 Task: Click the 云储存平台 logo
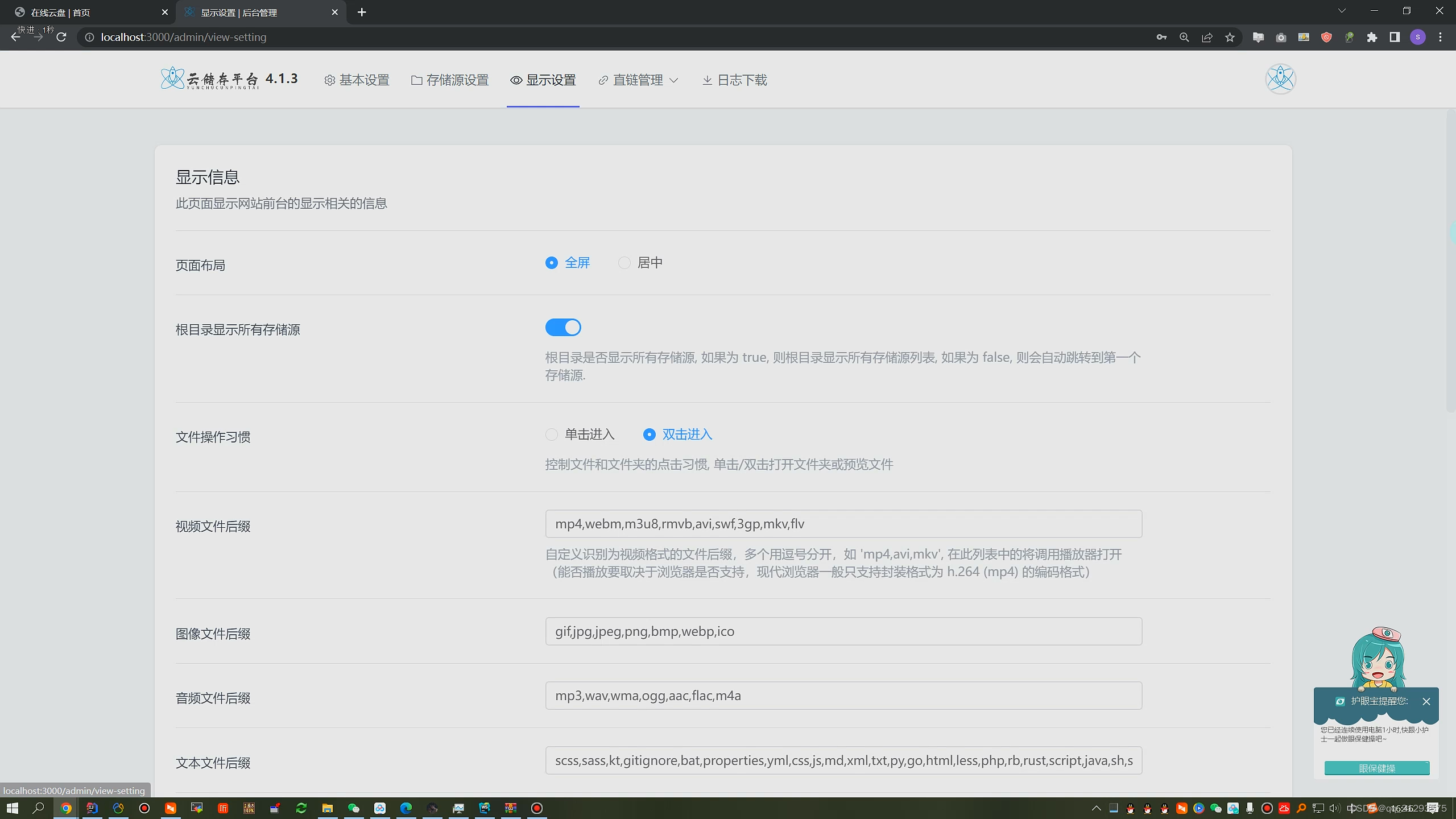[209, 78]
